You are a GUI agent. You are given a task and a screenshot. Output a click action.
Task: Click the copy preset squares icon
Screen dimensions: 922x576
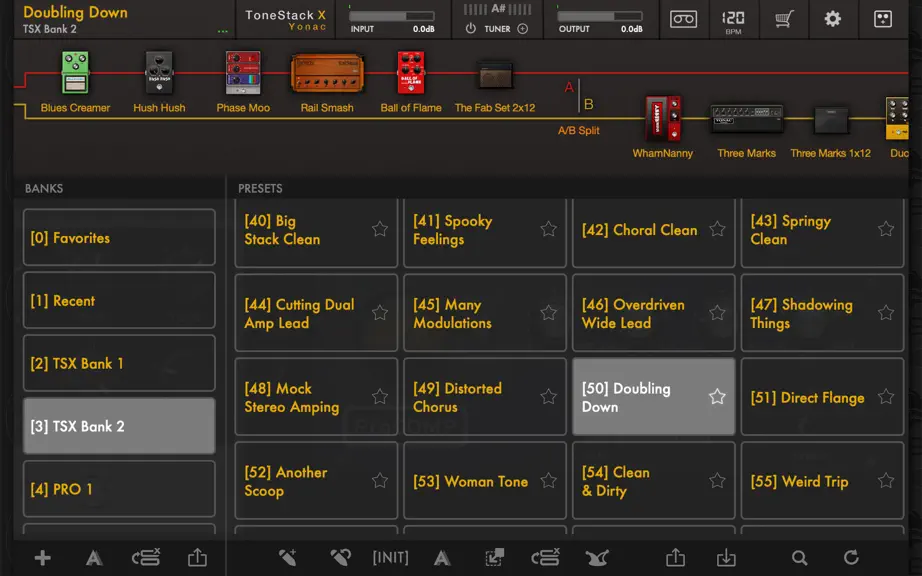click(495, 557)
